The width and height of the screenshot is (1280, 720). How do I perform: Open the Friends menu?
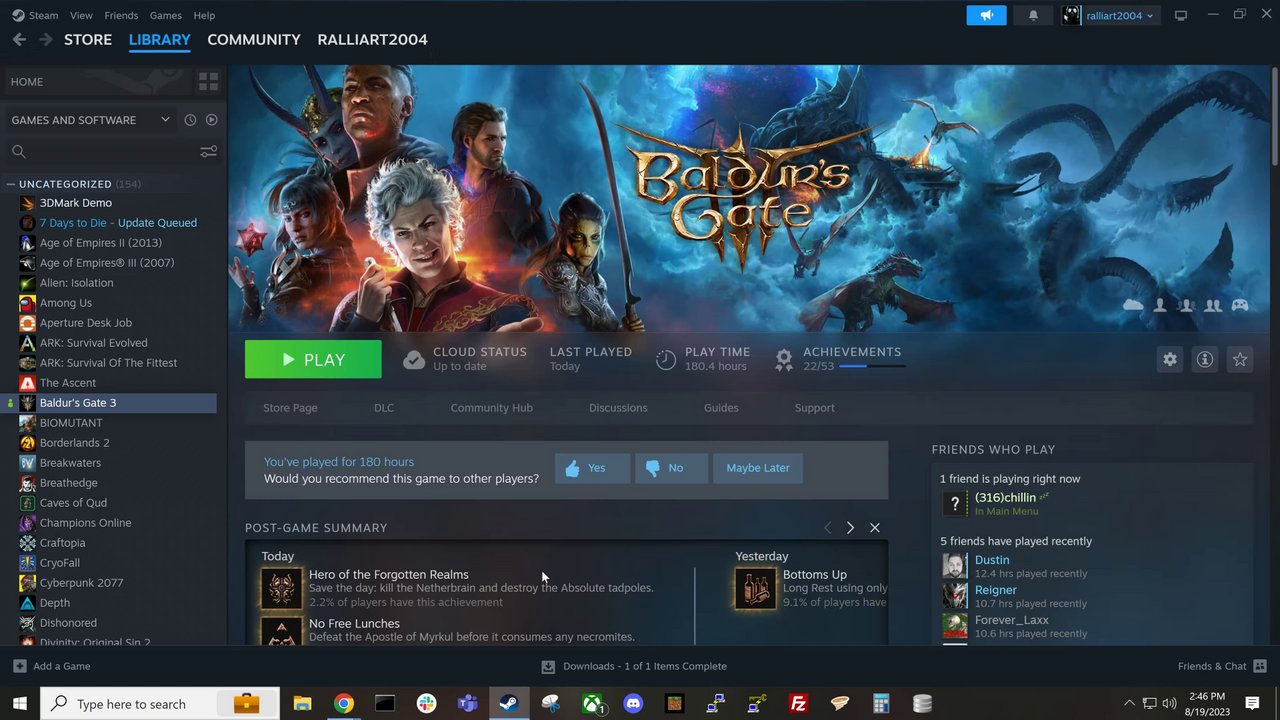point(121,15)
